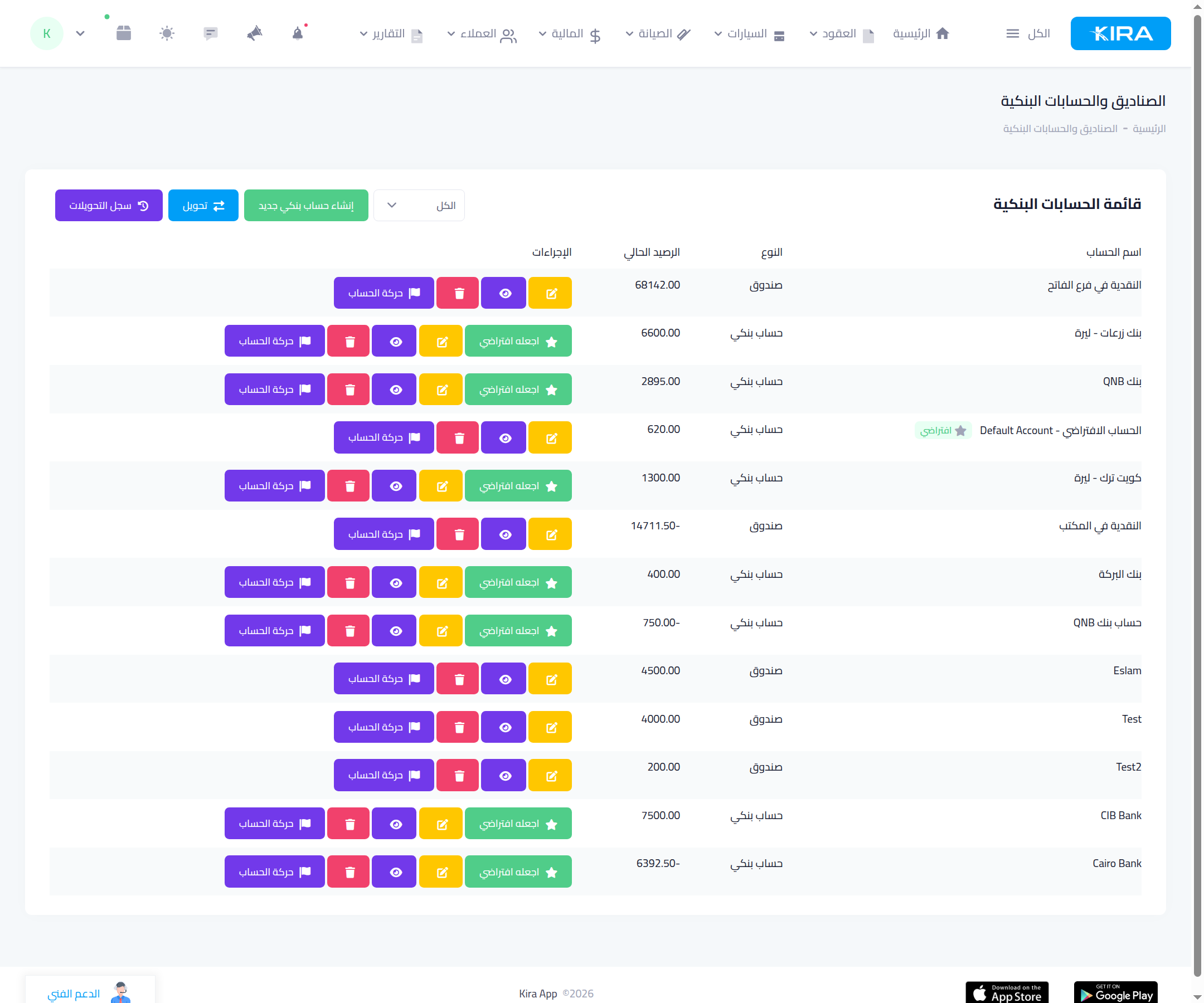This screenshot has height=1003, width=1204.
Task: Make بنك زرعات - ليرة the default account
Action: coord(518,341)
